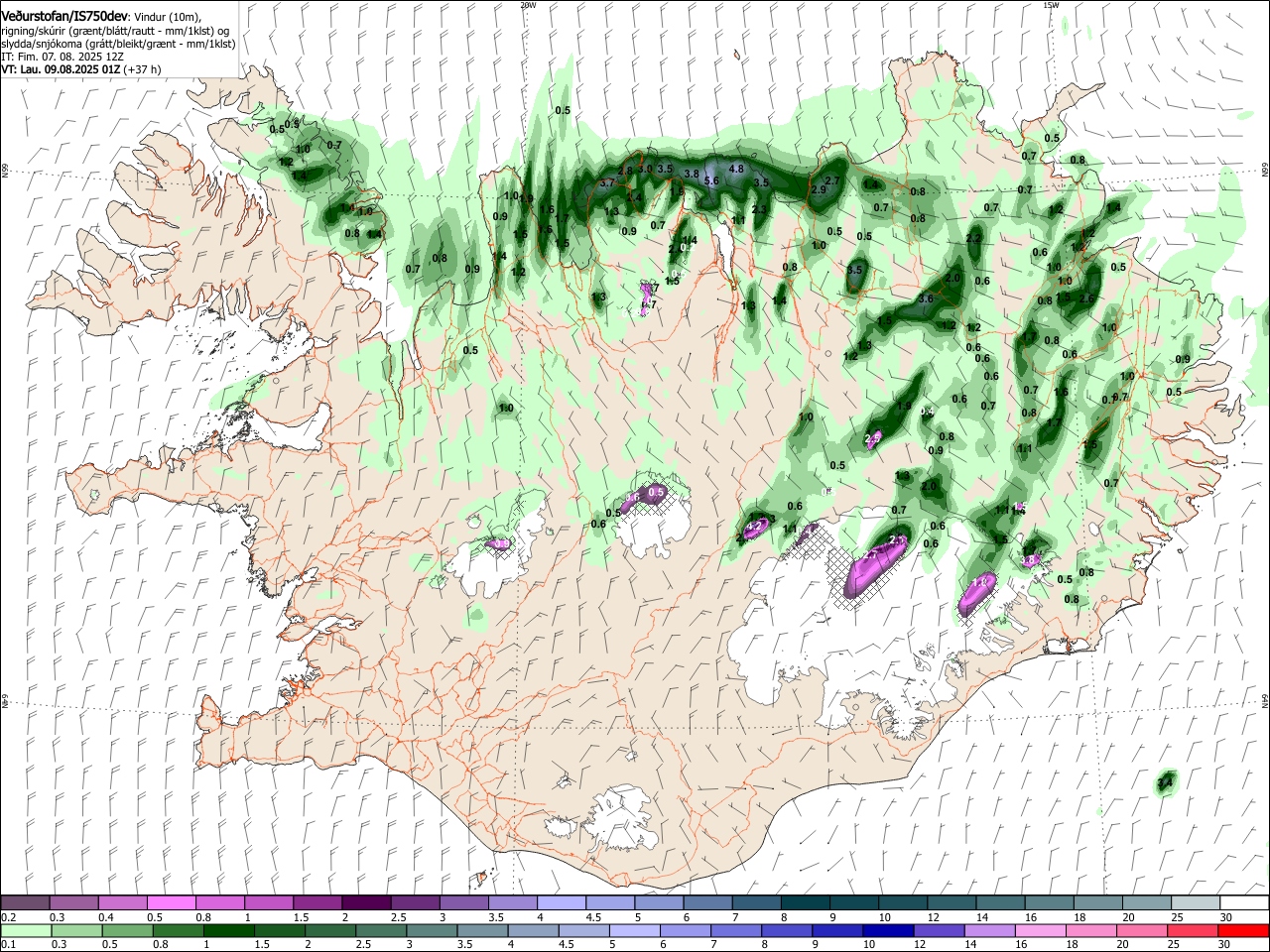Click the 'IT: Fim. 07. 08. 2025 12Z' line
Viewport: 1270px width, 952px height.
pyautogui.click(x=63, y=57)
